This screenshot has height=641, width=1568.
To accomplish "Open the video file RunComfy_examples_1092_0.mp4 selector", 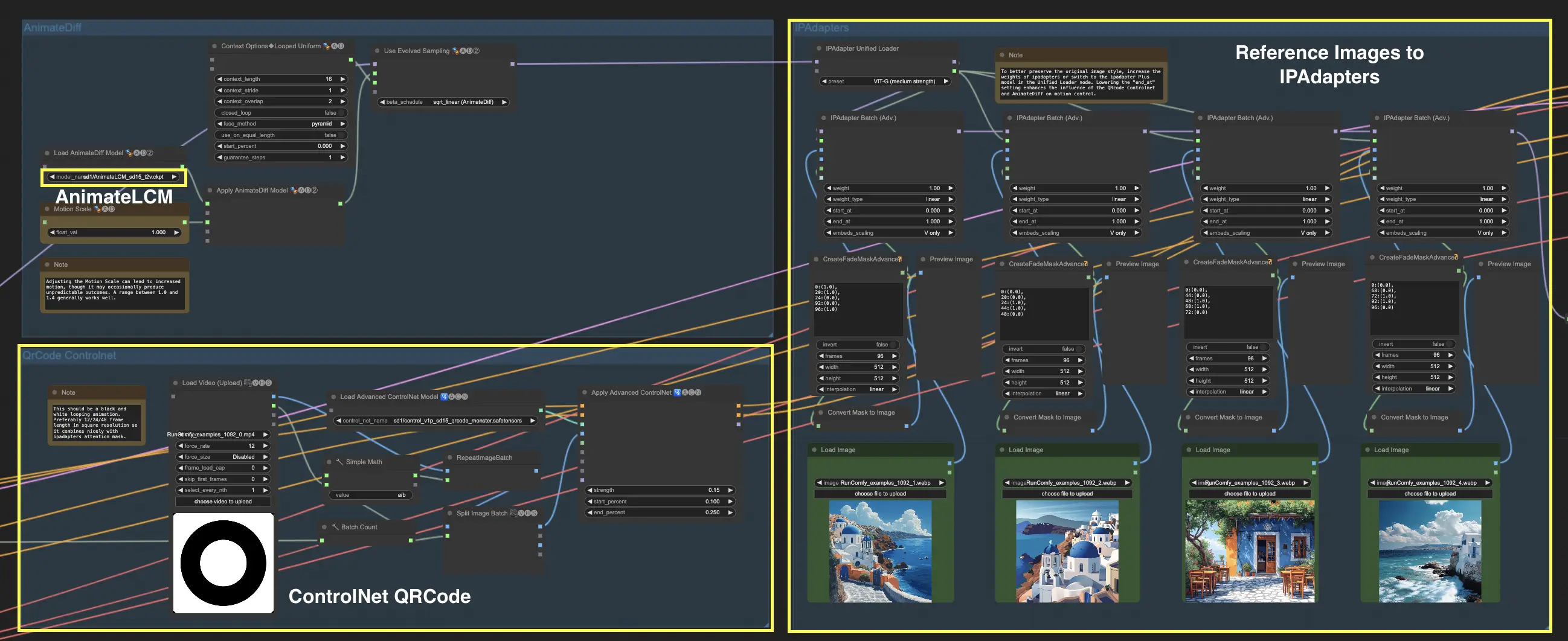I will click(x=223, y=435).
